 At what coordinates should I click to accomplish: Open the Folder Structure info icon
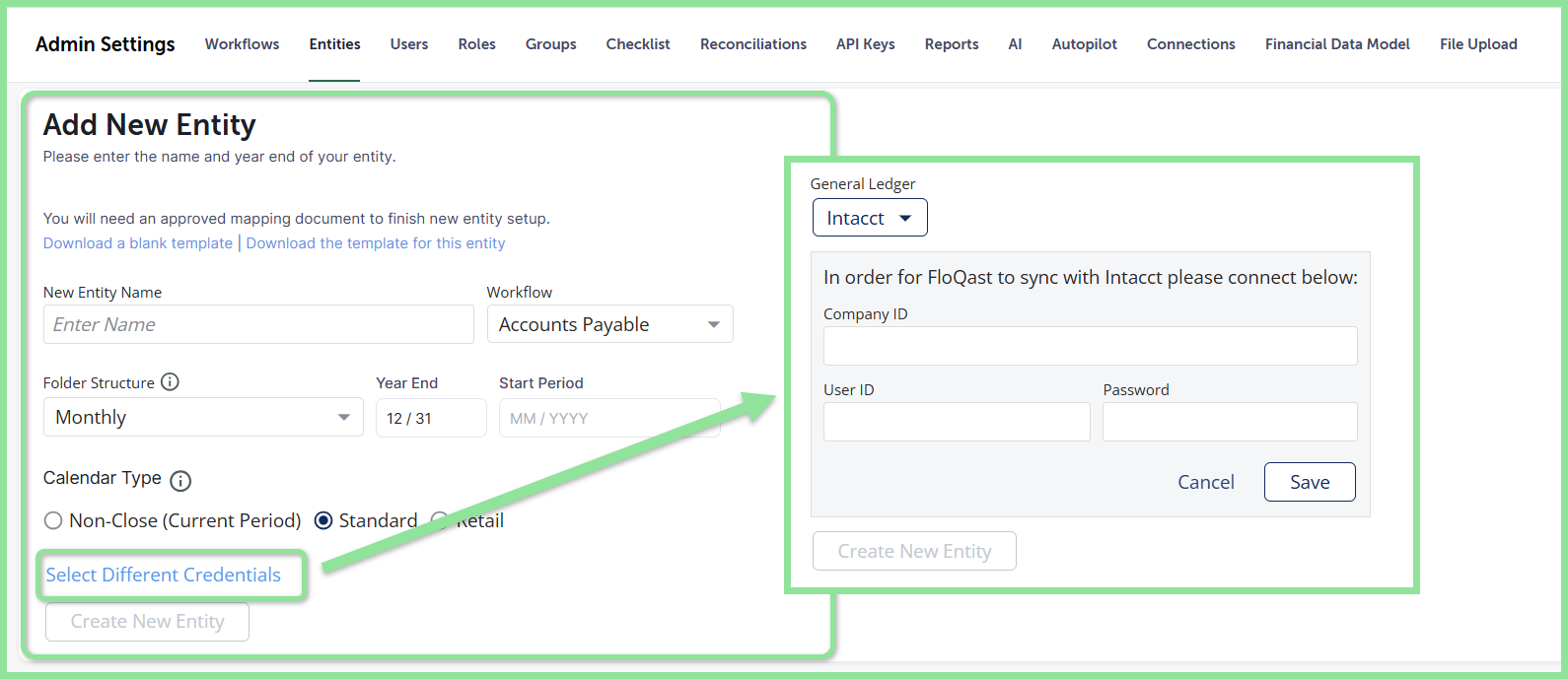[x=170, y=382]
